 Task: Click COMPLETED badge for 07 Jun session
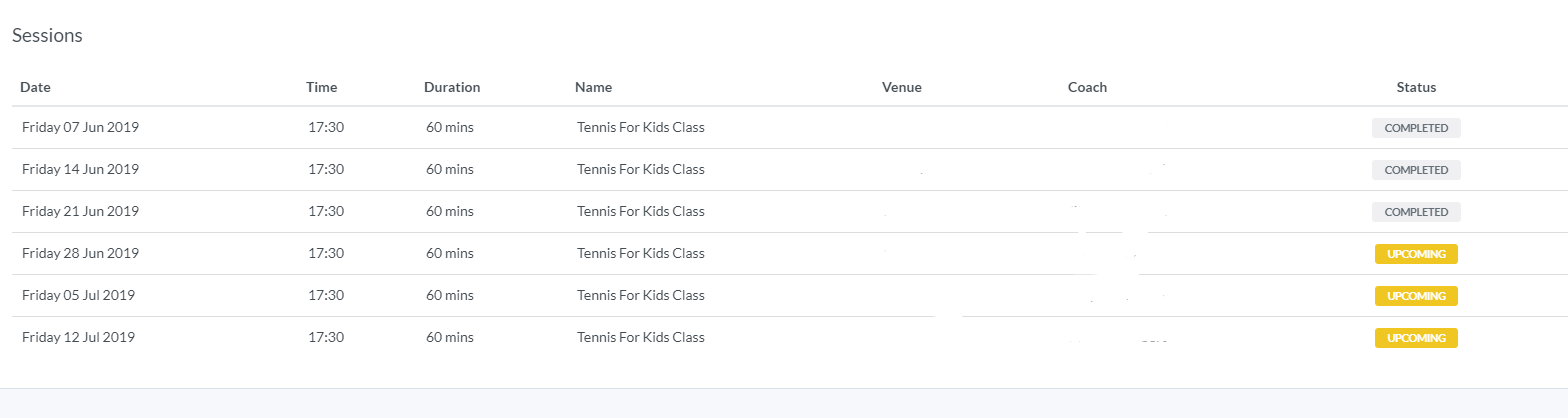point(1416,128)
